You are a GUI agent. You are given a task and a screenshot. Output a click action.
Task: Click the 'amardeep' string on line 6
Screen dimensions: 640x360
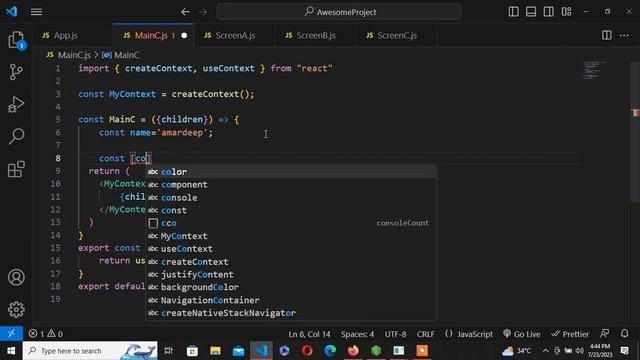pos(182,133)
